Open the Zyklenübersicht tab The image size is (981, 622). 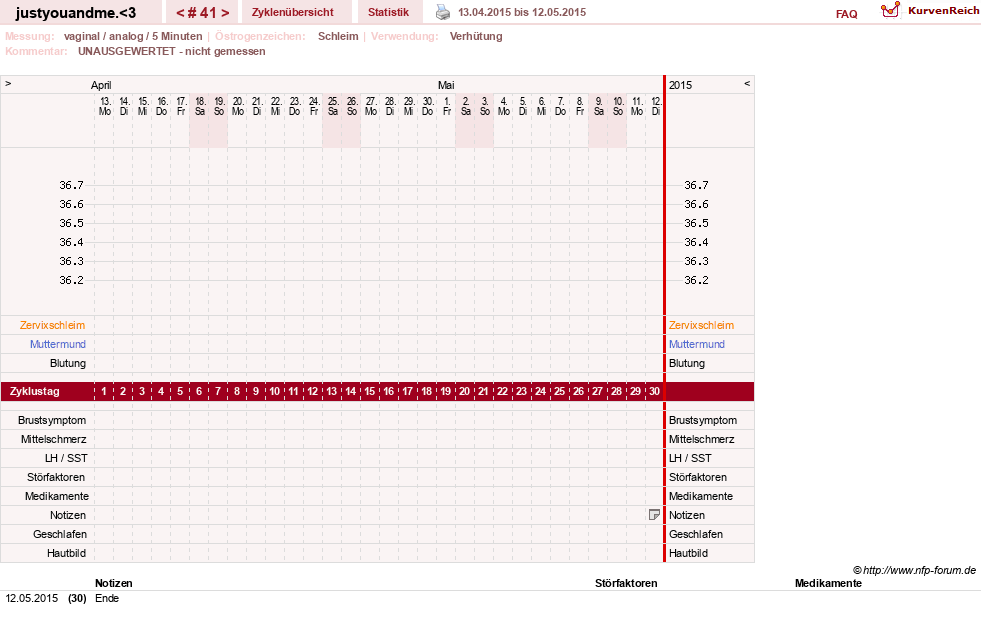coord(293,12)
